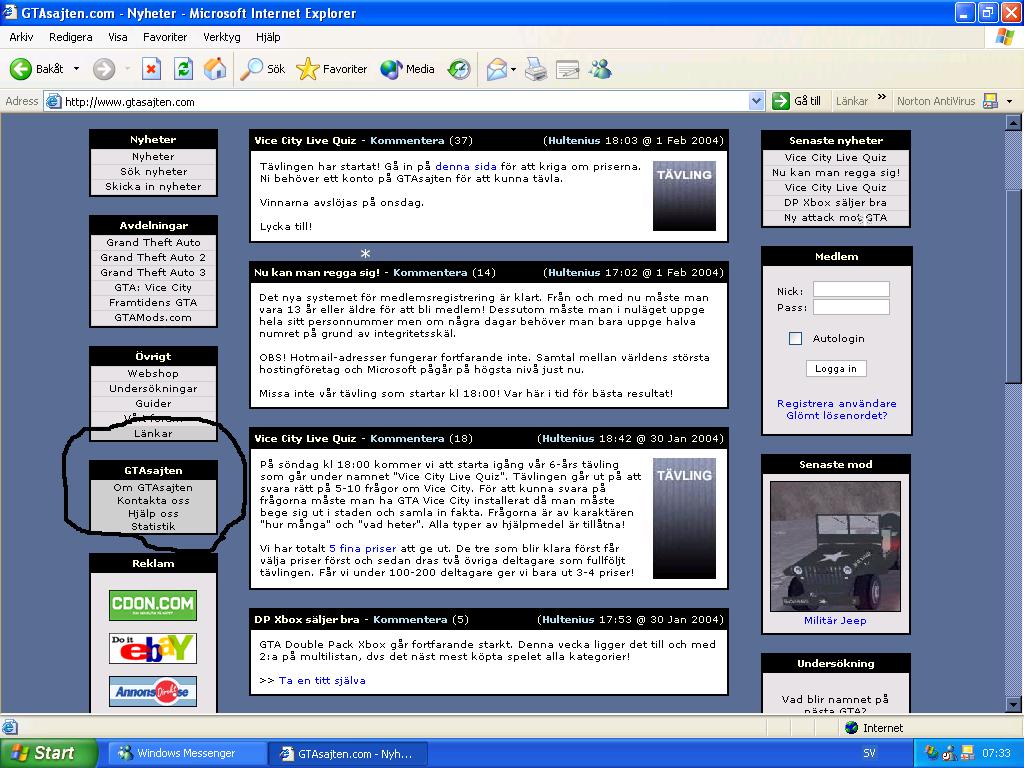Open the Registrera användare link
This screenshot has width=1024, height=768.
(x=836, y=403)
